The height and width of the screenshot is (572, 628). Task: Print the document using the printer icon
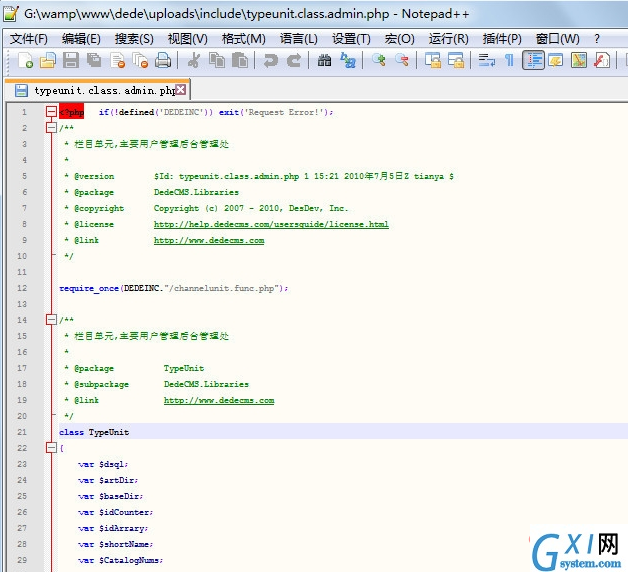(x=163, y=60)
